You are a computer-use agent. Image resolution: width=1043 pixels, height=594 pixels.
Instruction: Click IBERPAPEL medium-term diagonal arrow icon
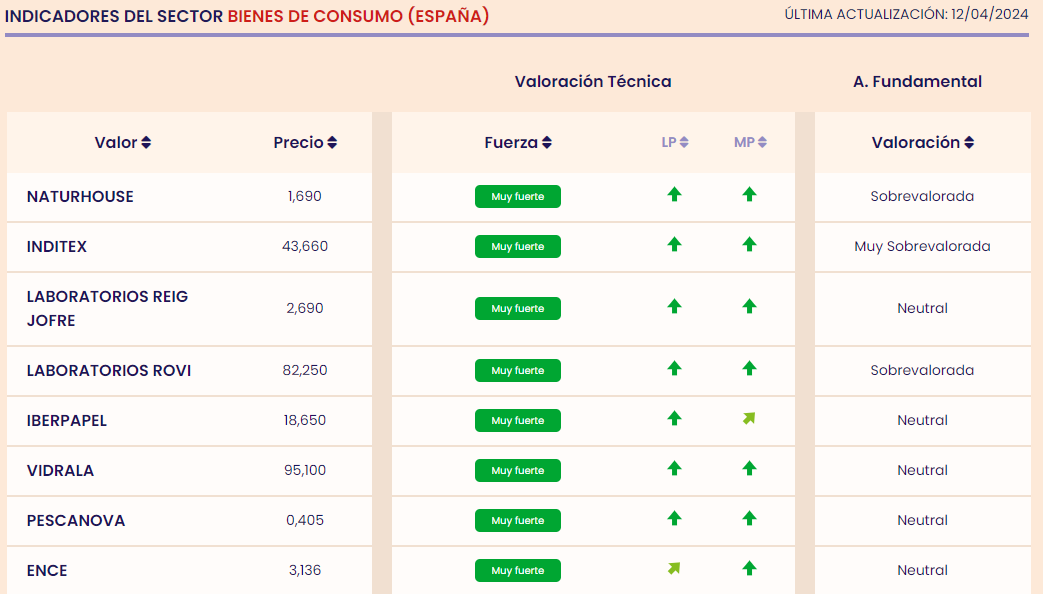(749, 419)
